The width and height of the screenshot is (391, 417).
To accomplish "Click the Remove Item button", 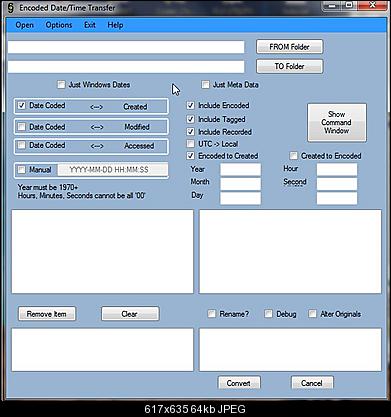I will point(47,314).
